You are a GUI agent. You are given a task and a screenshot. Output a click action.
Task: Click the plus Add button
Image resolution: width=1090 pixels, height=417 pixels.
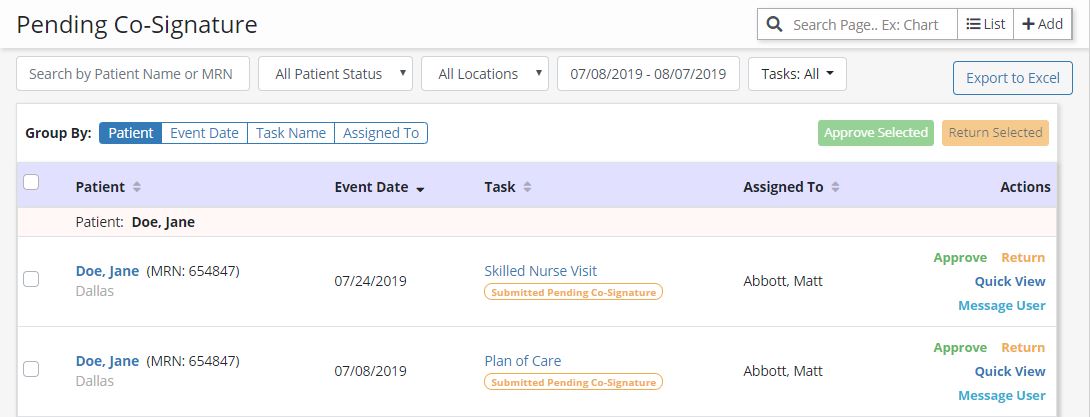[1042, 24]
